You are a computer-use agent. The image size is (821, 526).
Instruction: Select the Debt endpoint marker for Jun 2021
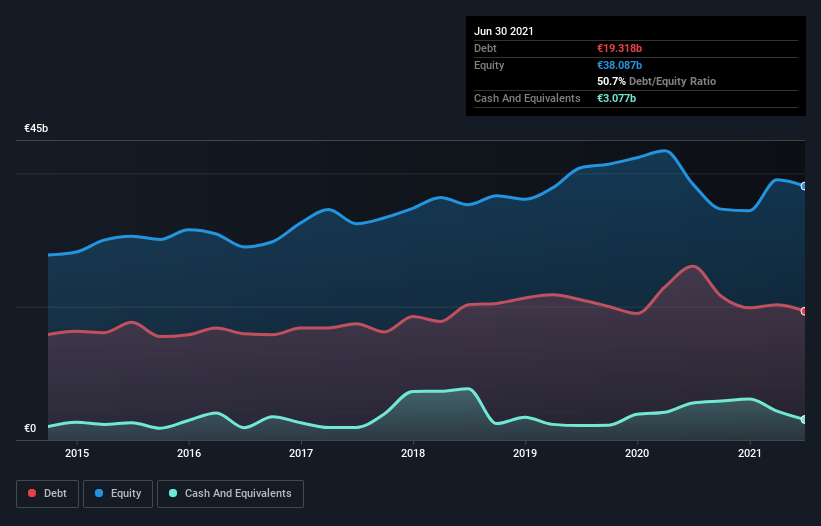pyautogui.click(x=804, y=311)
